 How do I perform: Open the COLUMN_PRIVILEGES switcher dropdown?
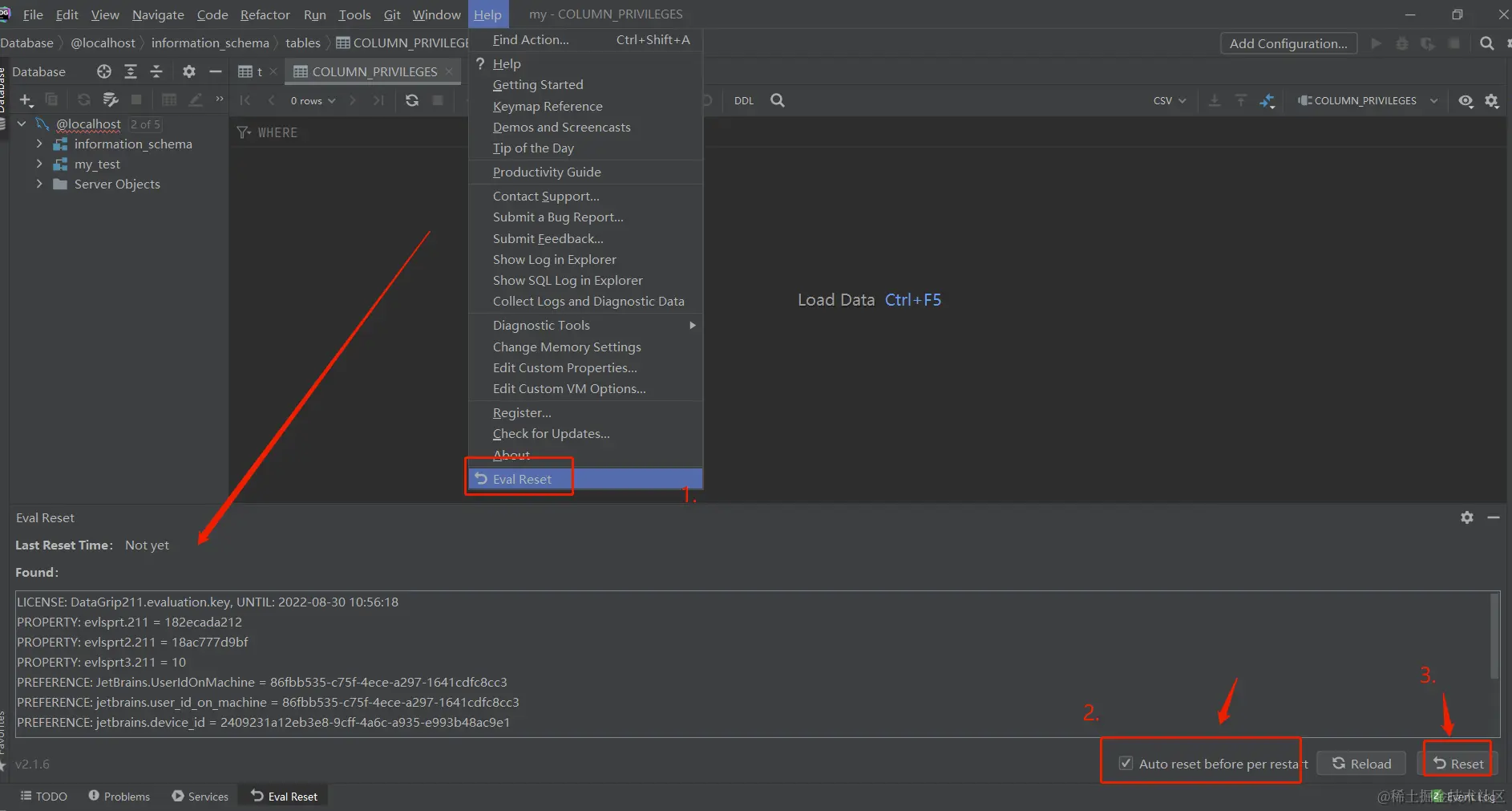pyautogui.click(x=1368, y=101)
